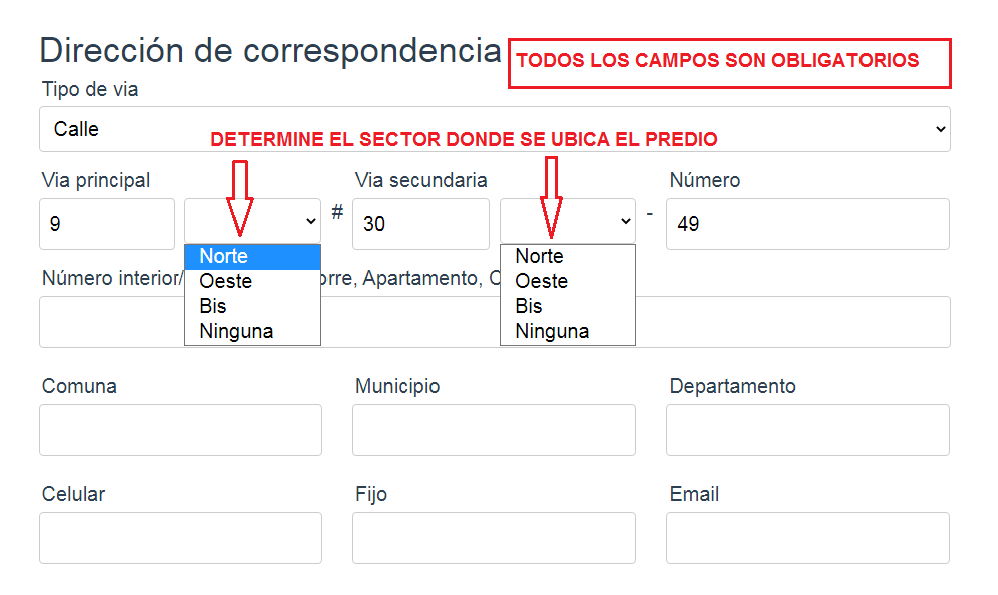998x595 pixels.
Task: Pick Bis in the Via secundaria list
Action: 567,306
